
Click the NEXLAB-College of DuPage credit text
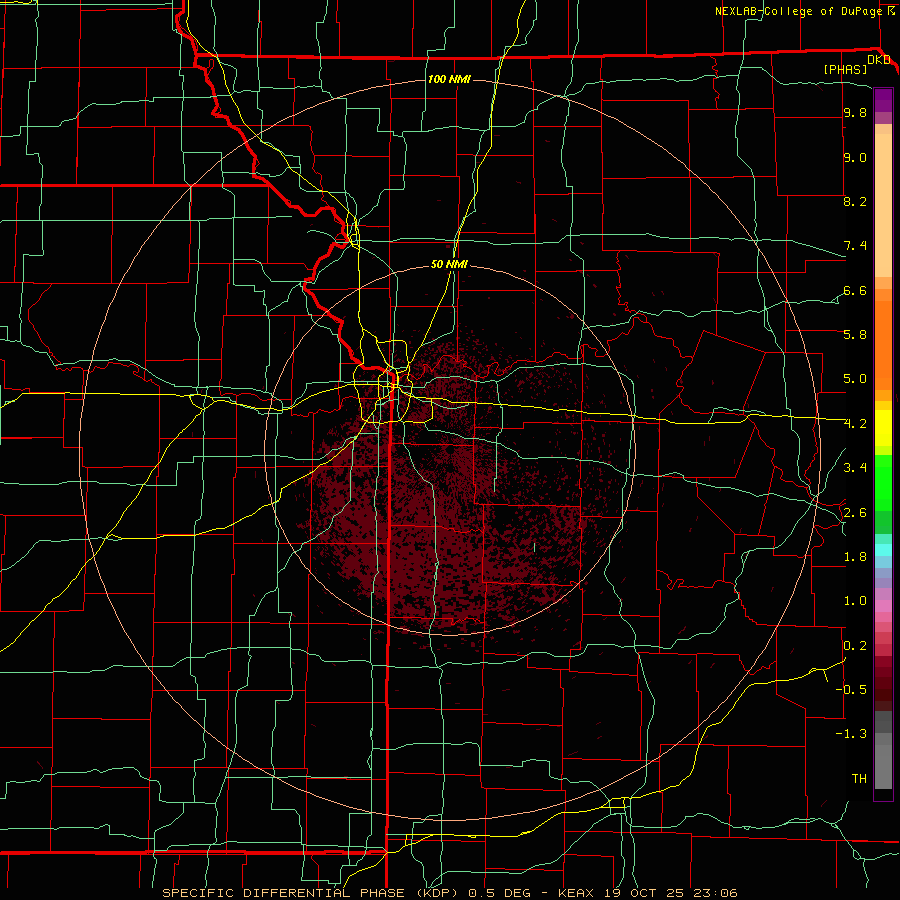tap(800, 11)
